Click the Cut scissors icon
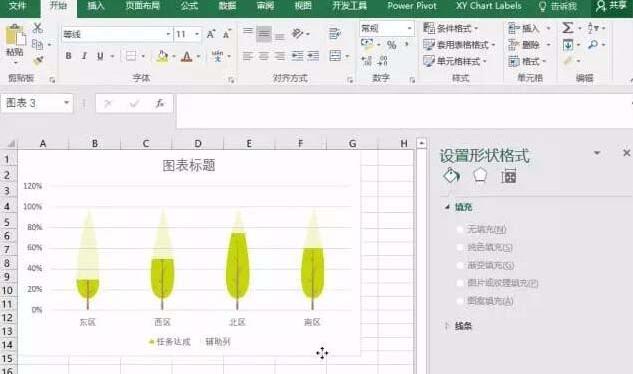The width and height of the screenshot is (633, 374). (38, 28)
